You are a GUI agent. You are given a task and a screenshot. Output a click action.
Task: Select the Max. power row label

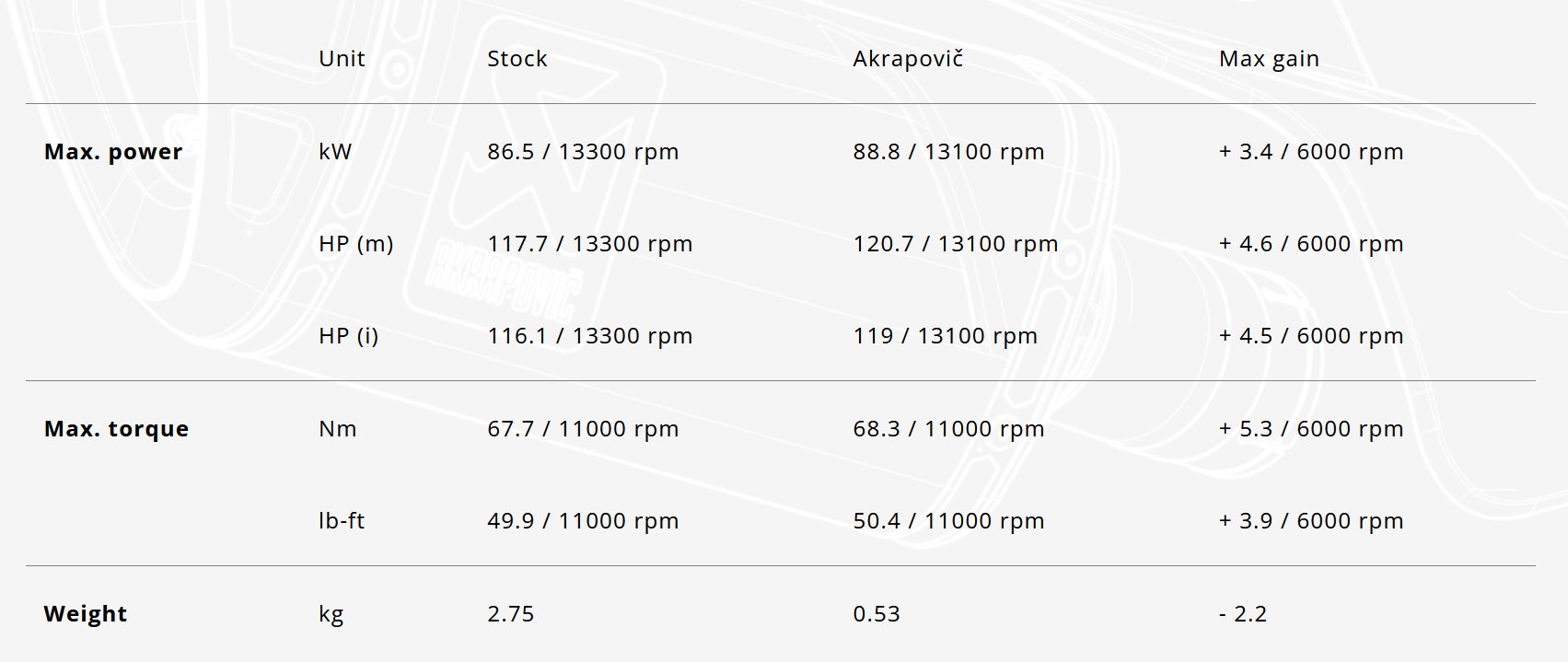click(113, 152)
